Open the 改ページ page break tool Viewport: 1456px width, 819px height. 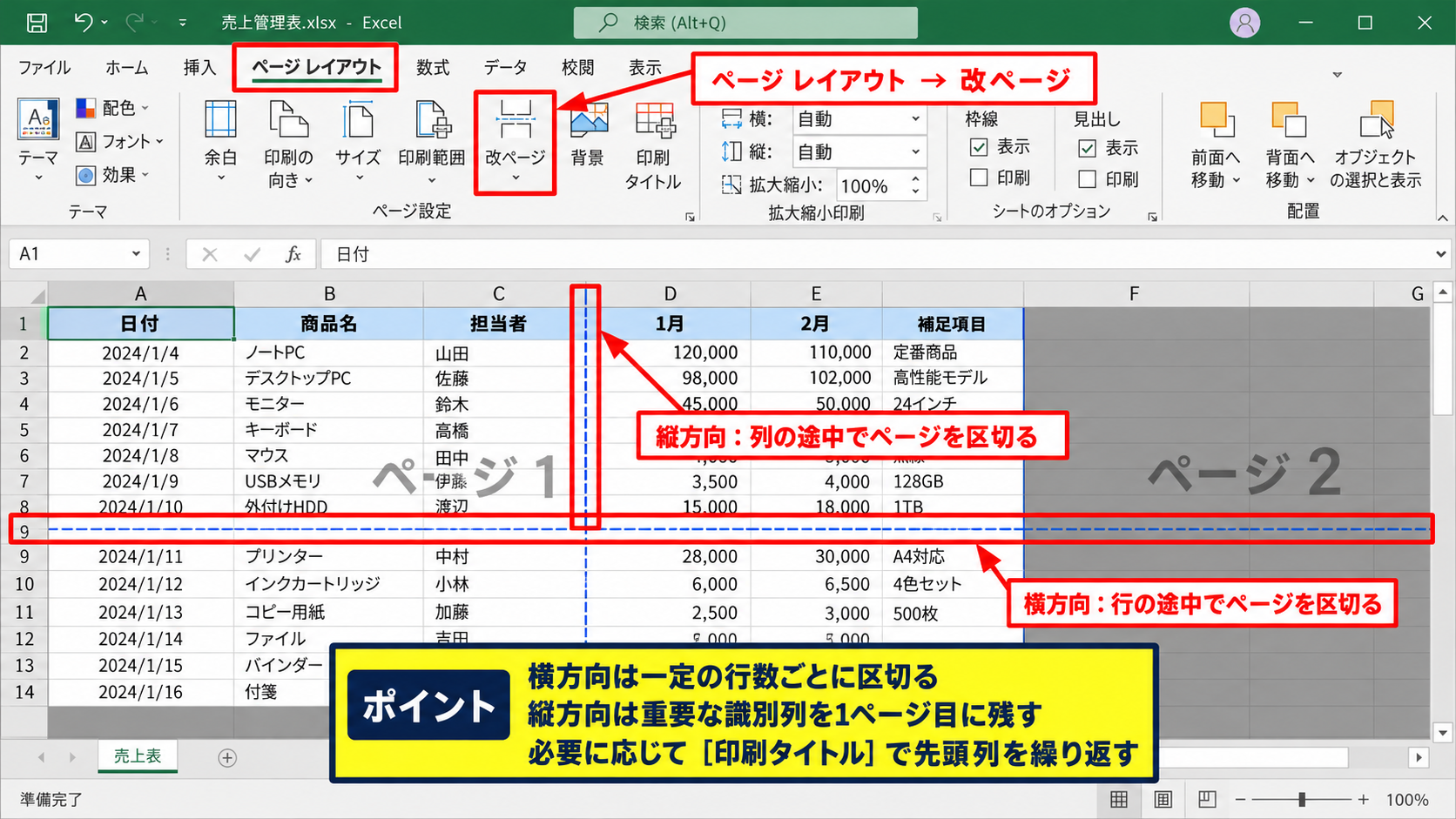(516, 143)
